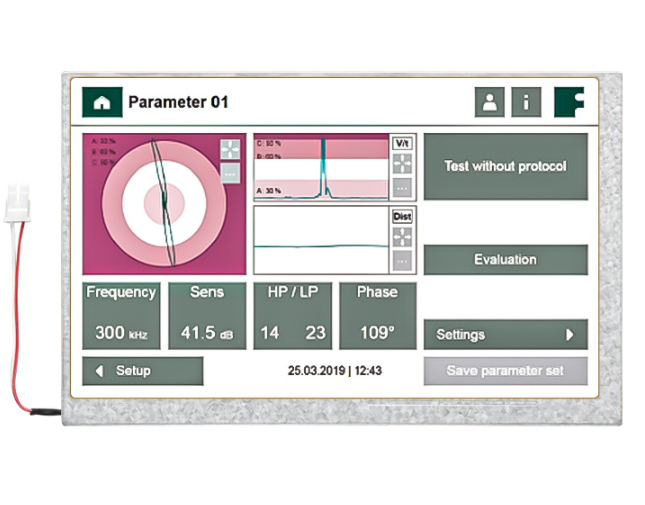The width and height of the screenshot is (645, 505).
Task: Open the info icon
Action: coord(526,102)
